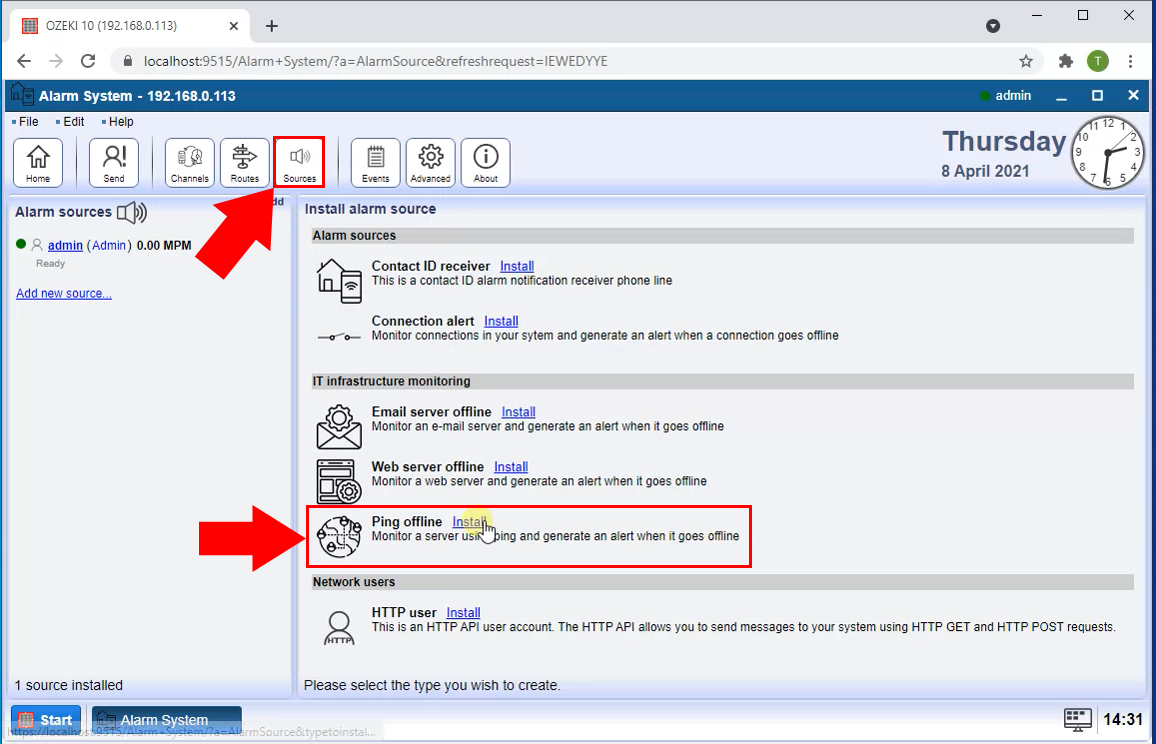Click the Alarm System taskbar button
The width and height of the screenshot is (1156, 744).
tap(167, 720)
